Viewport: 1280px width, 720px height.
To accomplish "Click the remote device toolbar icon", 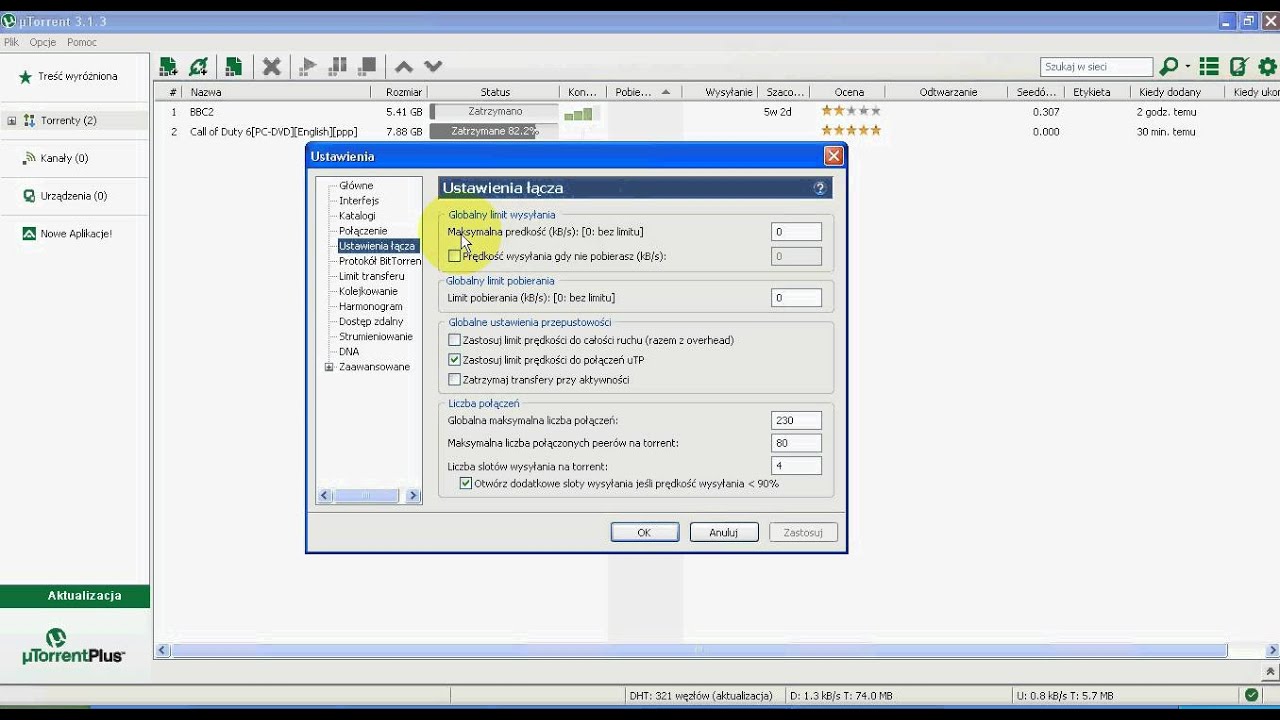I will pos(1239,67).
